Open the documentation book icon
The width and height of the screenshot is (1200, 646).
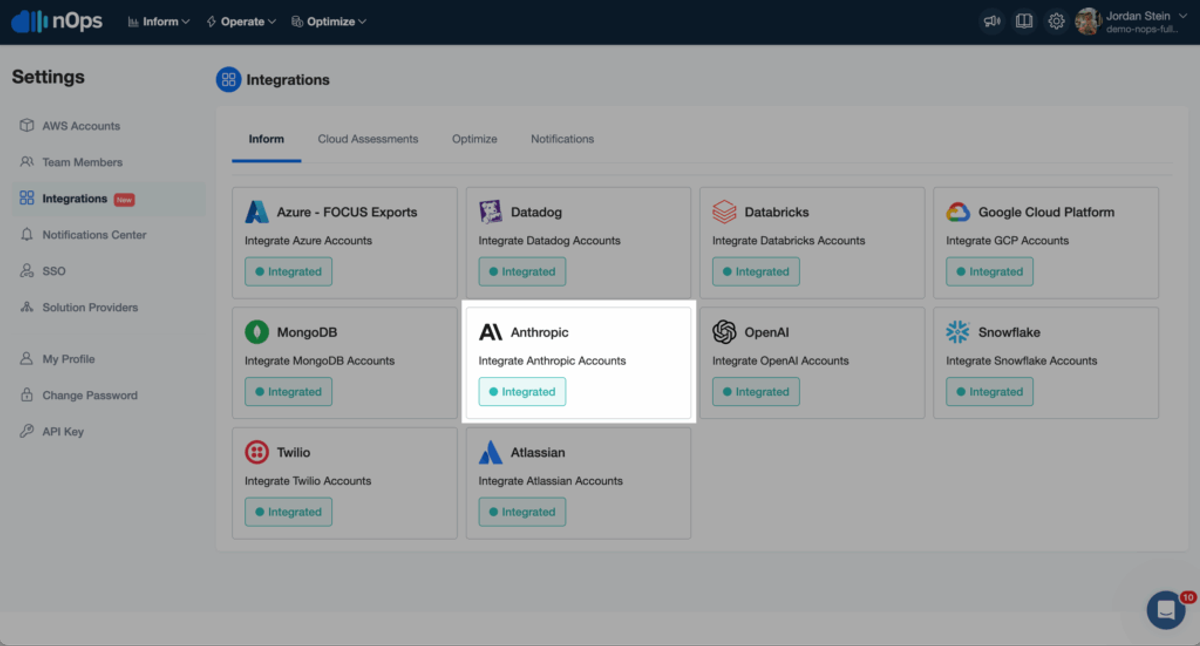[1023, 21]
